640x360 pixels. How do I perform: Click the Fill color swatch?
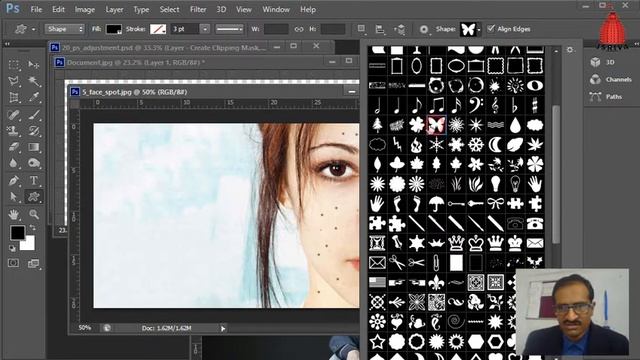(113, 29)
